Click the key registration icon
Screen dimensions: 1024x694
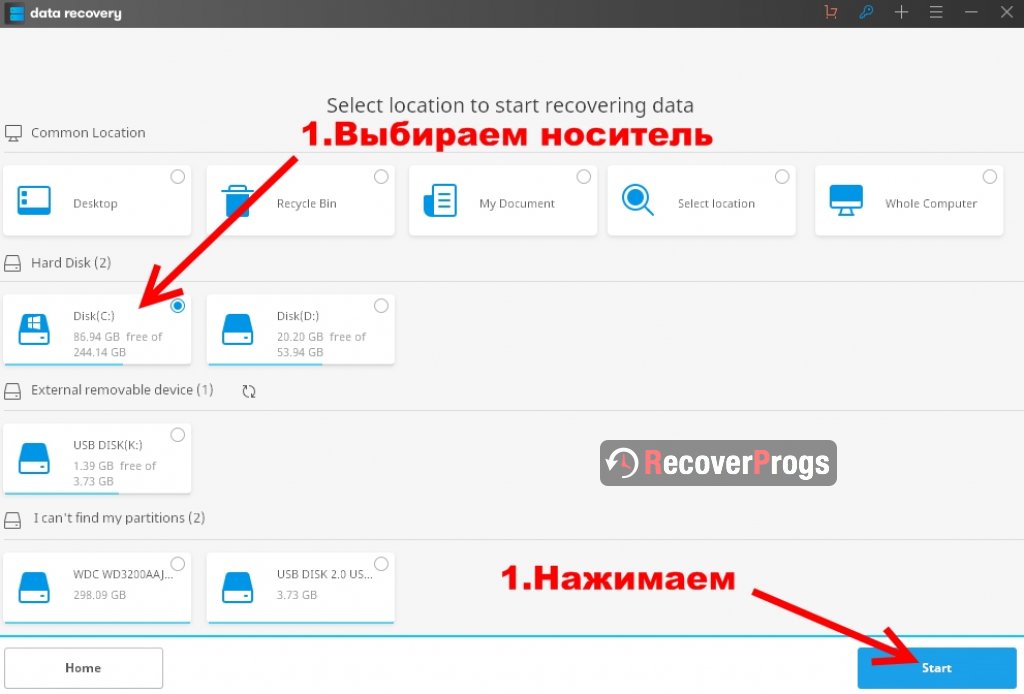pyautogui.click(x=866, y=12)
